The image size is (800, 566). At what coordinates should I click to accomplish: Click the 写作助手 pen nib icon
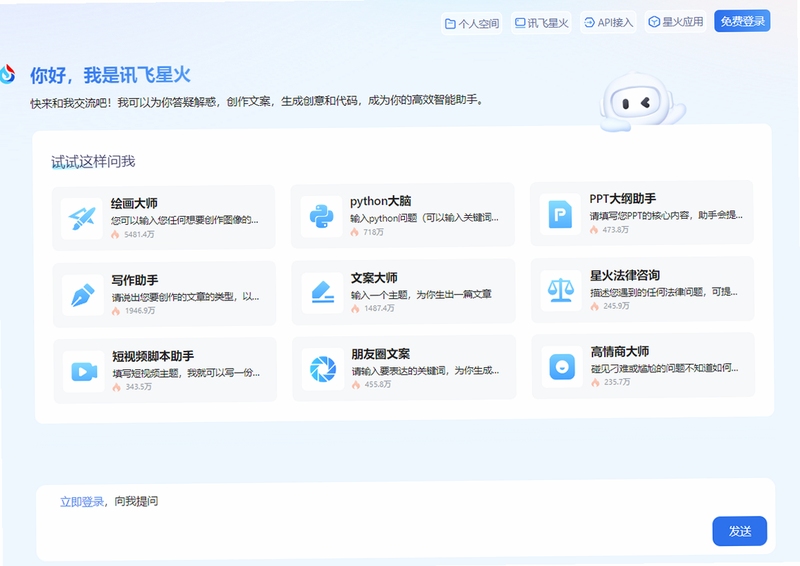[x=83, y=295]
